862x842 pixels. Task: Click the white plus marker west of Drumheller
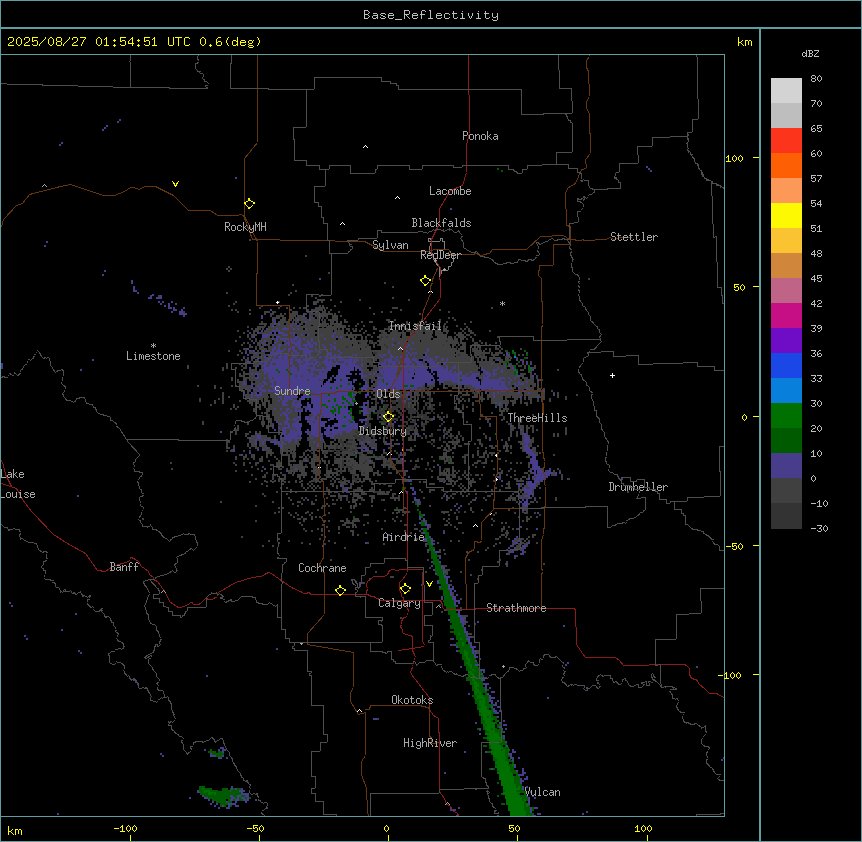coord(612,375)
